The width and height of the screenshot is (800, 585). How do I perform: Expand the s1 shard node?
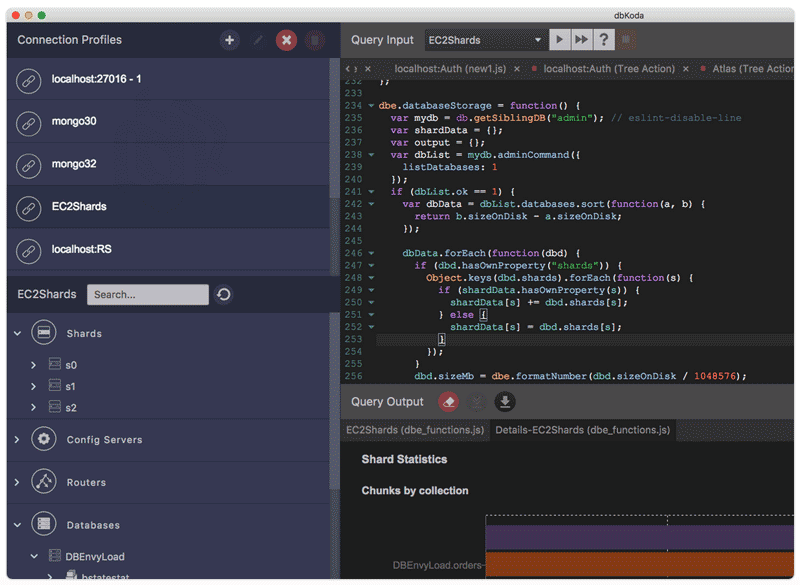(x=34, y=386)
